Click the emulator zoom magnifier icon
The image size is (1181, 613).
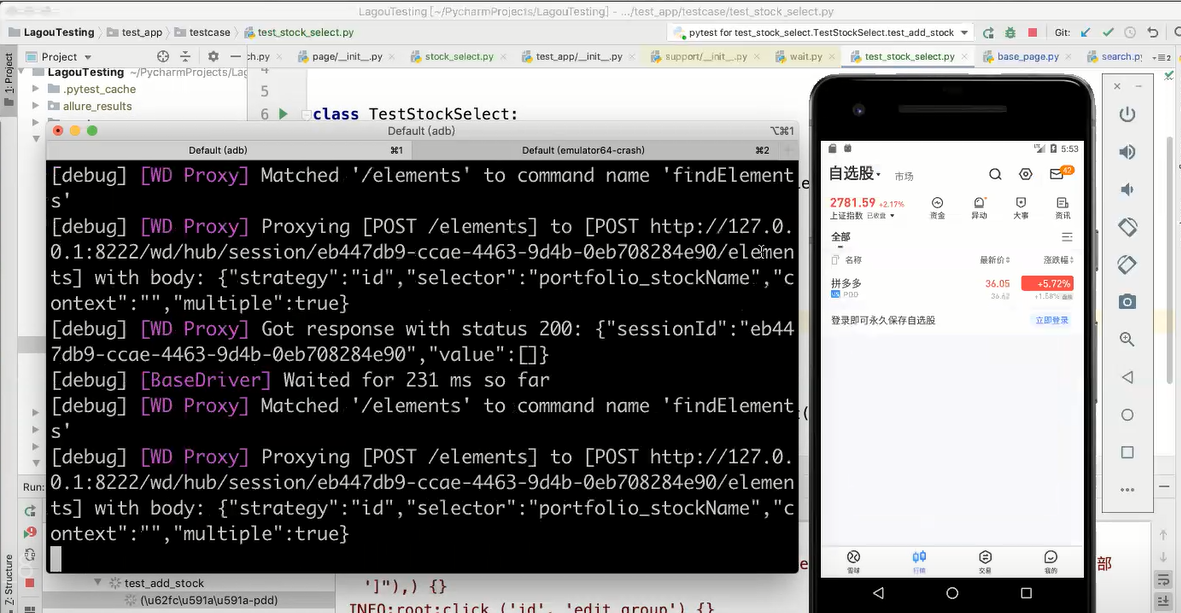[x=1127, y=339]
